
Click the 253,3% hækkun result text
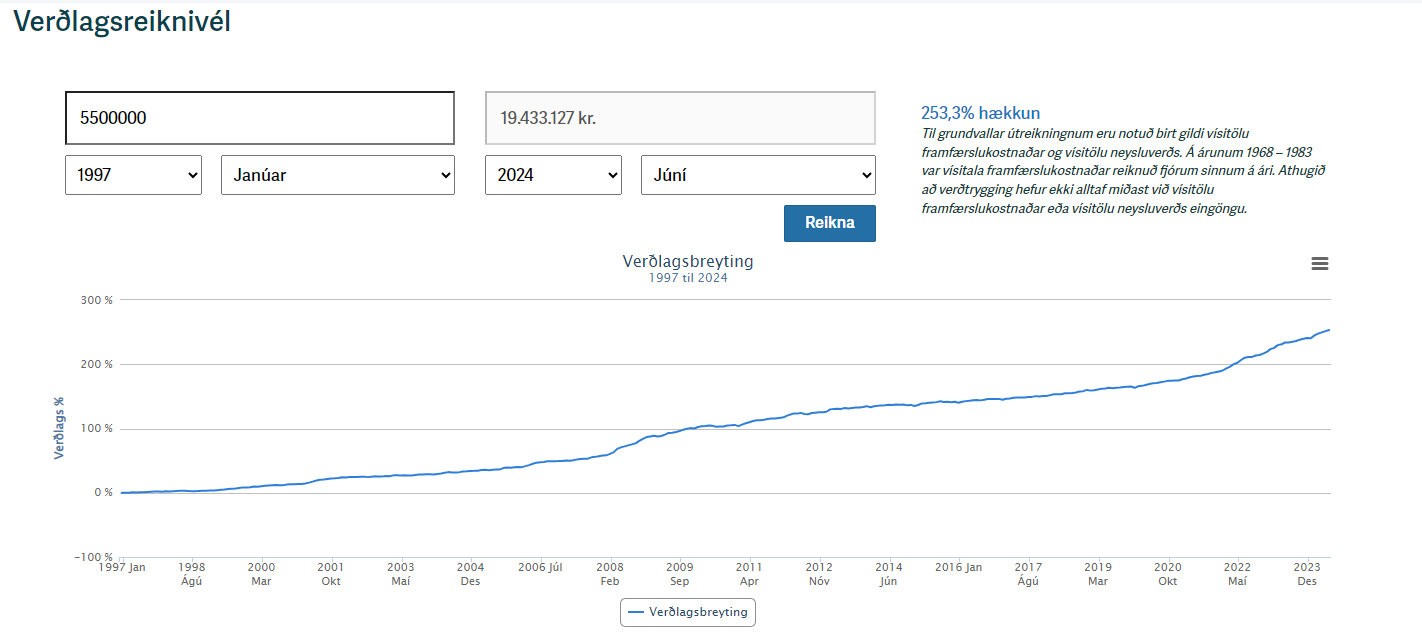980,113
